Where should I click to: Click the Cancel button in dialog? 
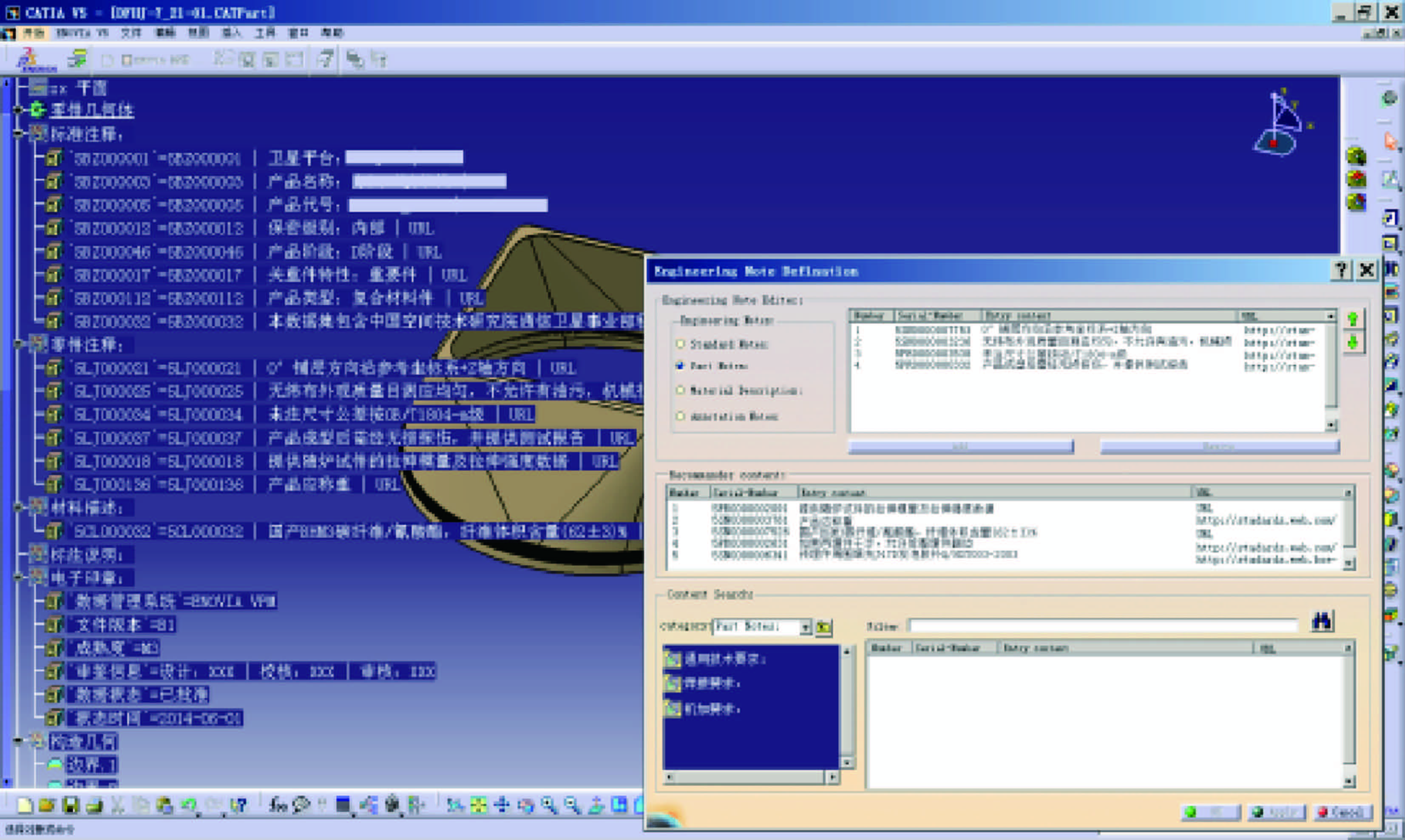[x=1342, y=812]
